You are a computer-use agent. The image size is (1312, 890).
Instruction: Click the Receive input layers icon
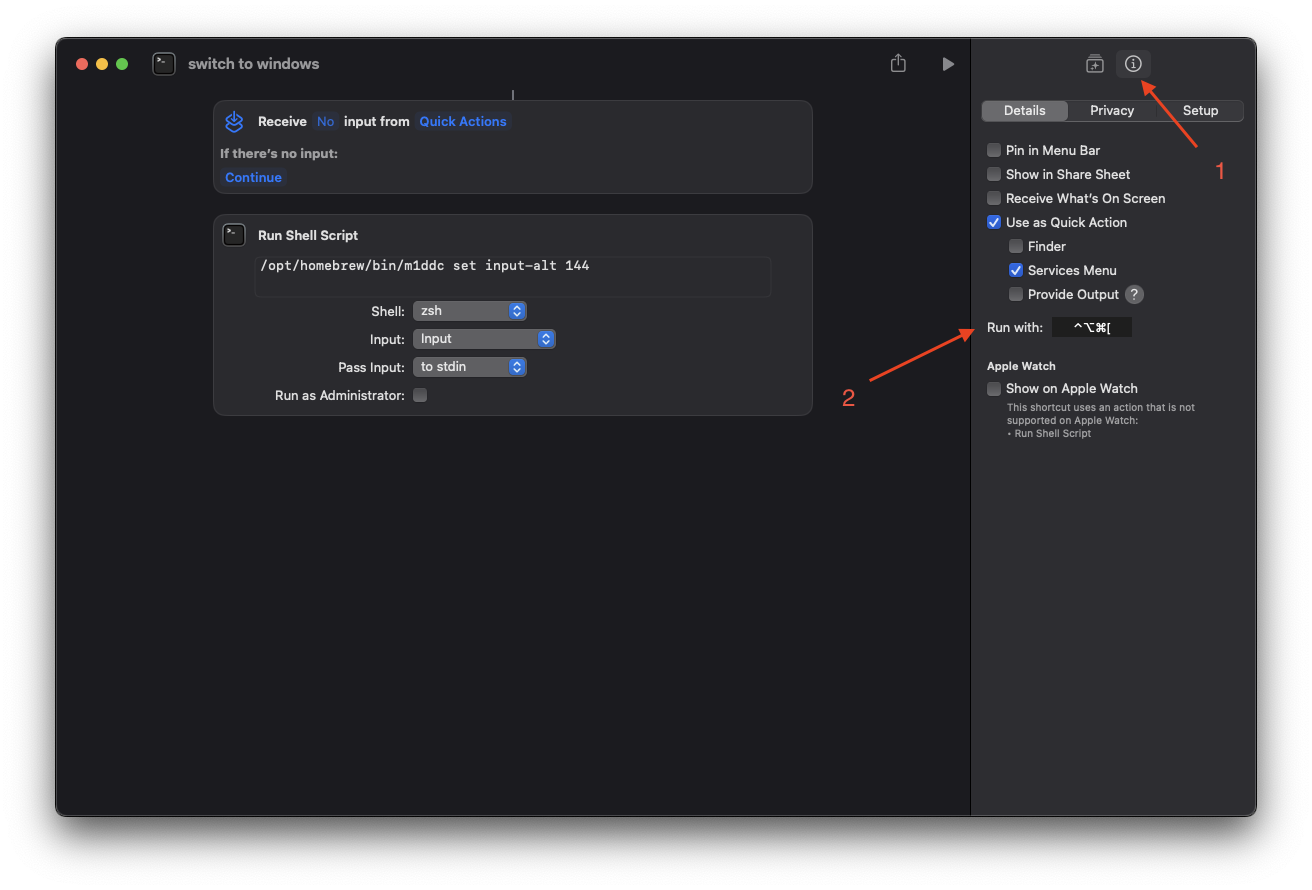[234, 122]
